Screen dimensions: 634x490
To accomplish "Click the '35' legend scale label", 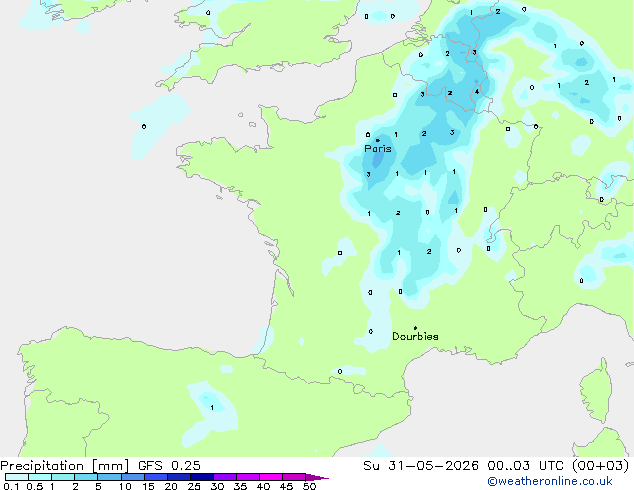I will pyautogui.click(x=240, y=486).
